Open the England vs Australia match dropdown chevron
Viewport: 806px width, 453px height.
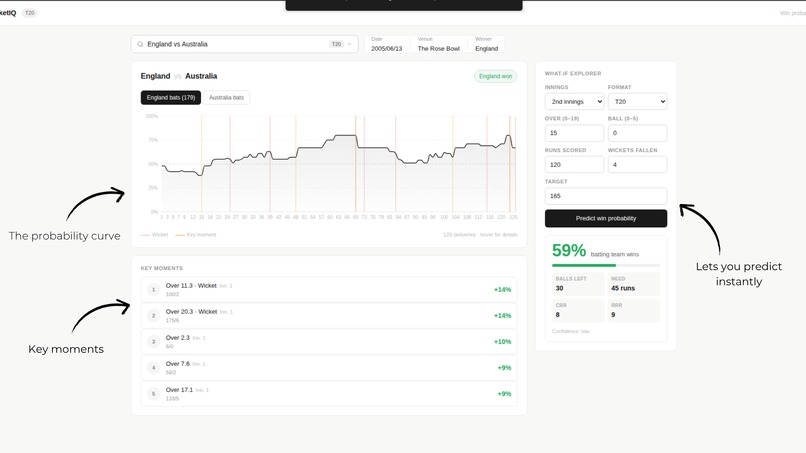coord(350,44)
